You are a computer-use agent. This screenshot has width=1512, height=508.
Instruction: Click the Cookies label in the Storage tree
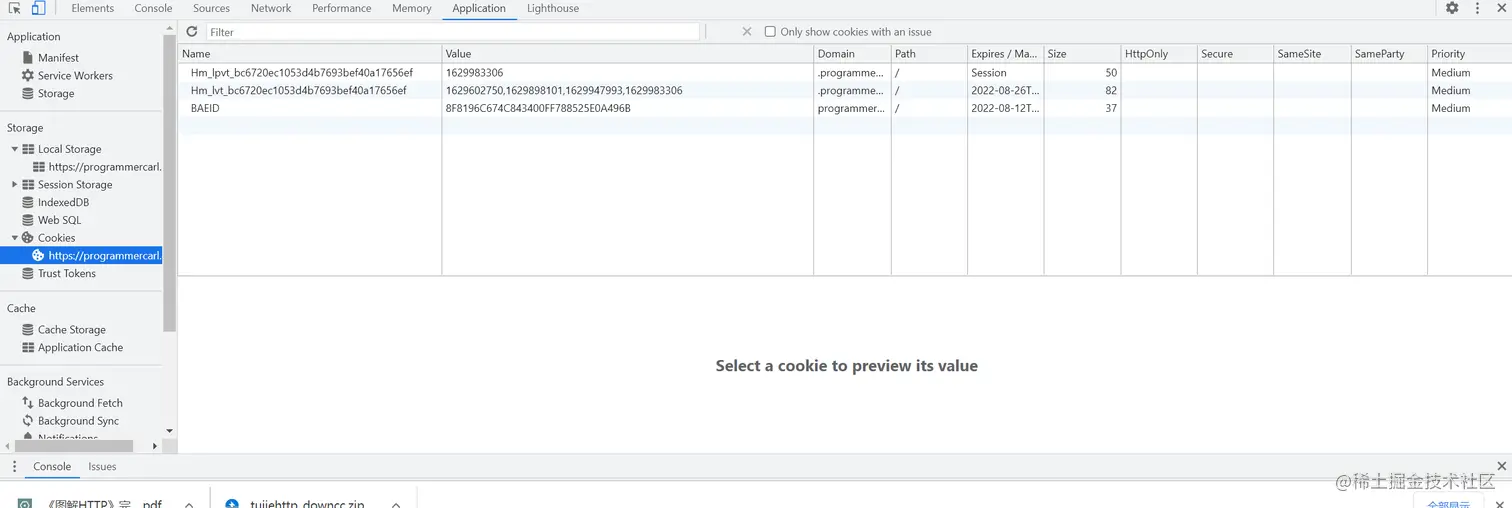[56, 238]
